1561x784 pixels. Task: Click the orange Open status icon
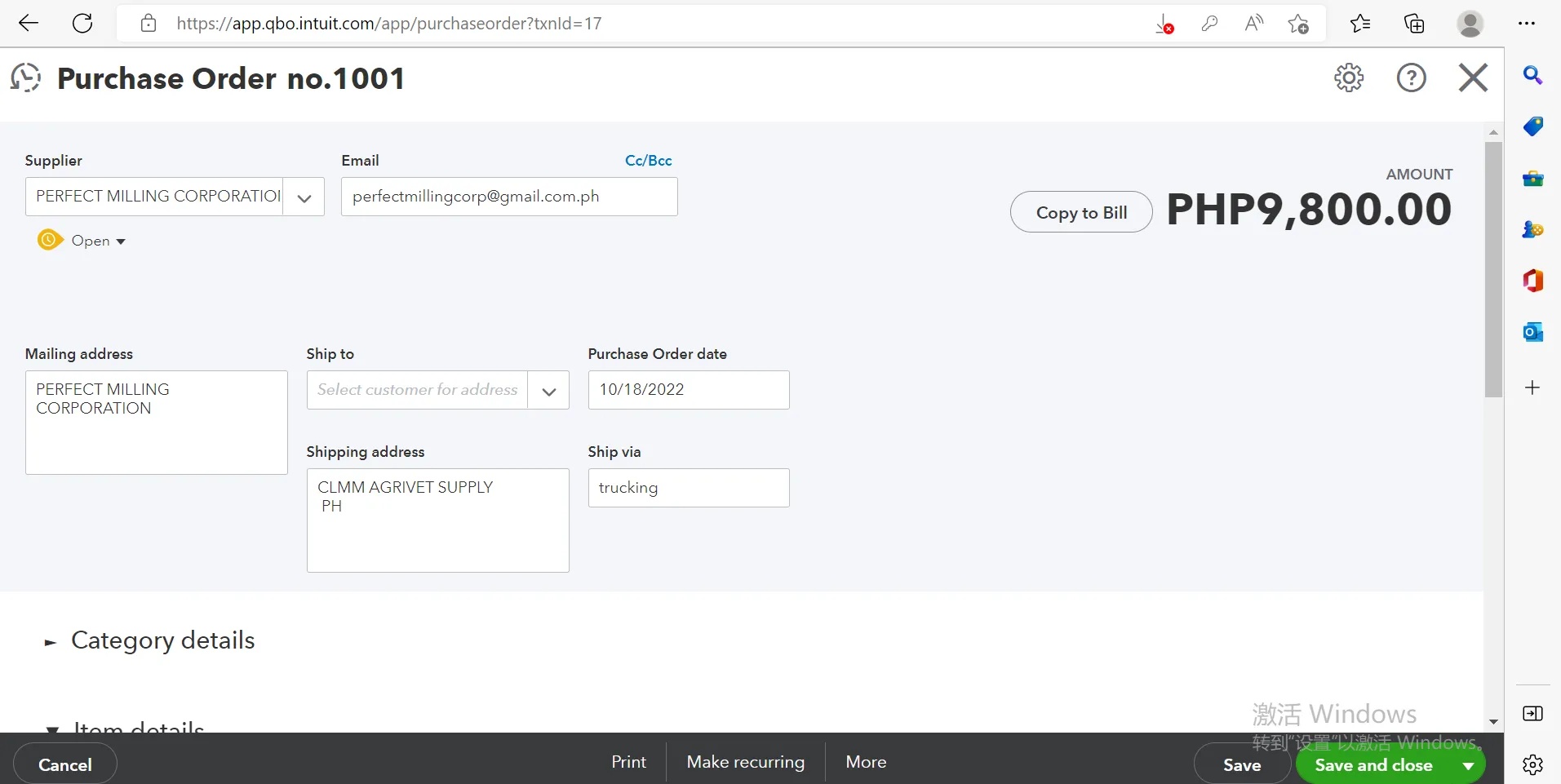coord(50,240)
